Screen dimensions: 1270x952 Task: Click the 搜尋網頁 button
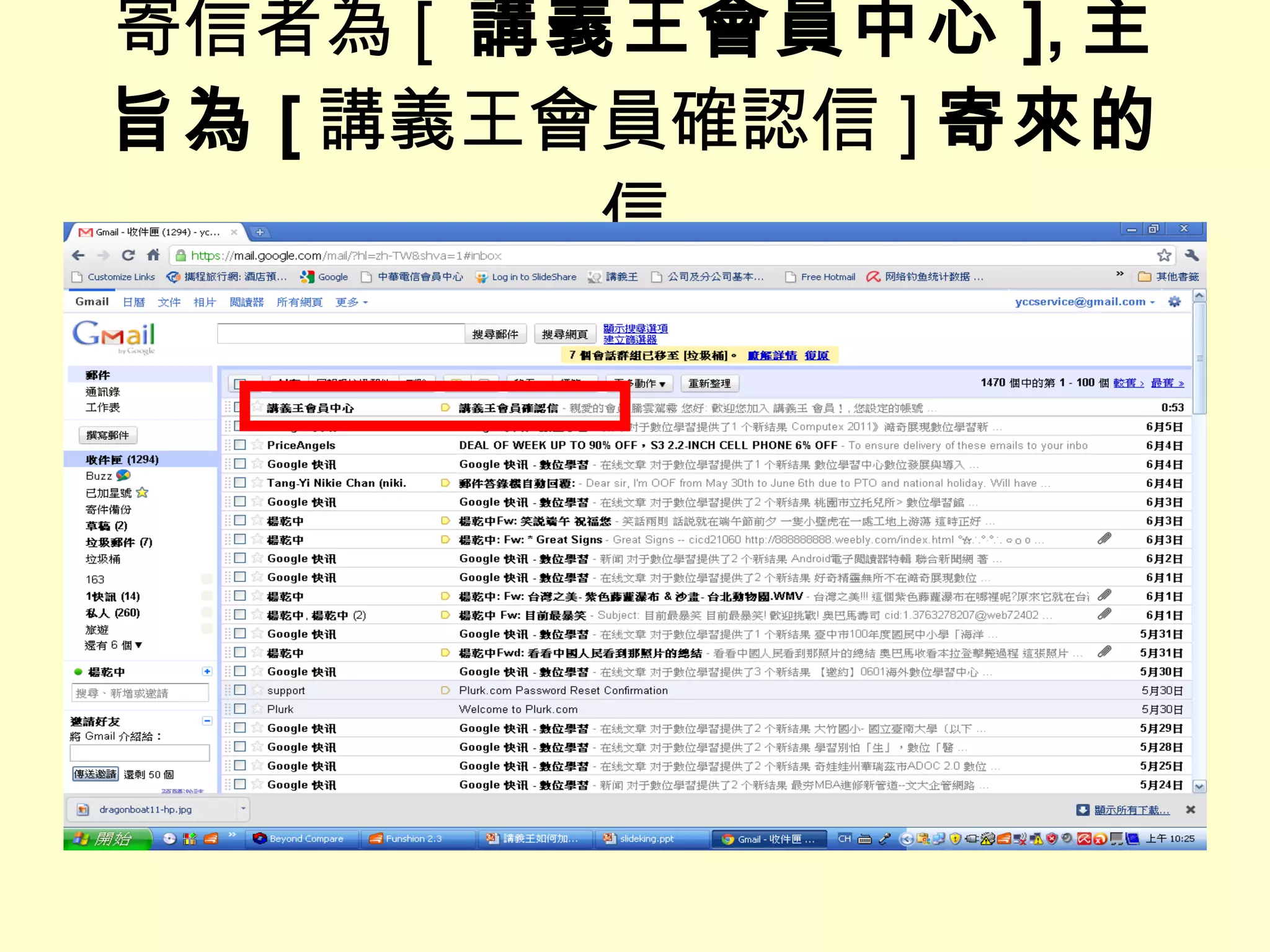[x=565, y=334]
